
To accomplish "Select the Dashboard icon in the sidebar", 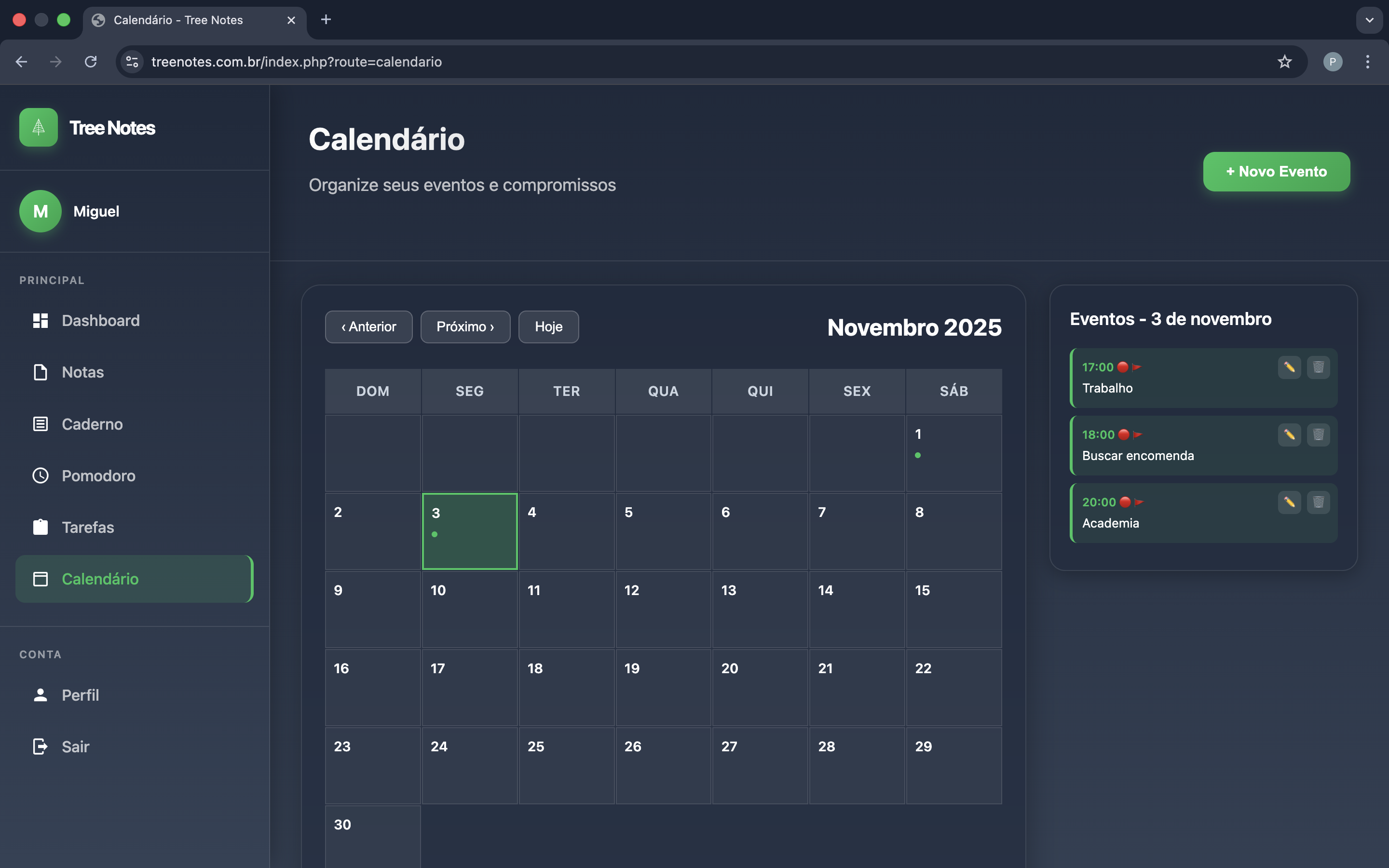I will click(40, 320).
